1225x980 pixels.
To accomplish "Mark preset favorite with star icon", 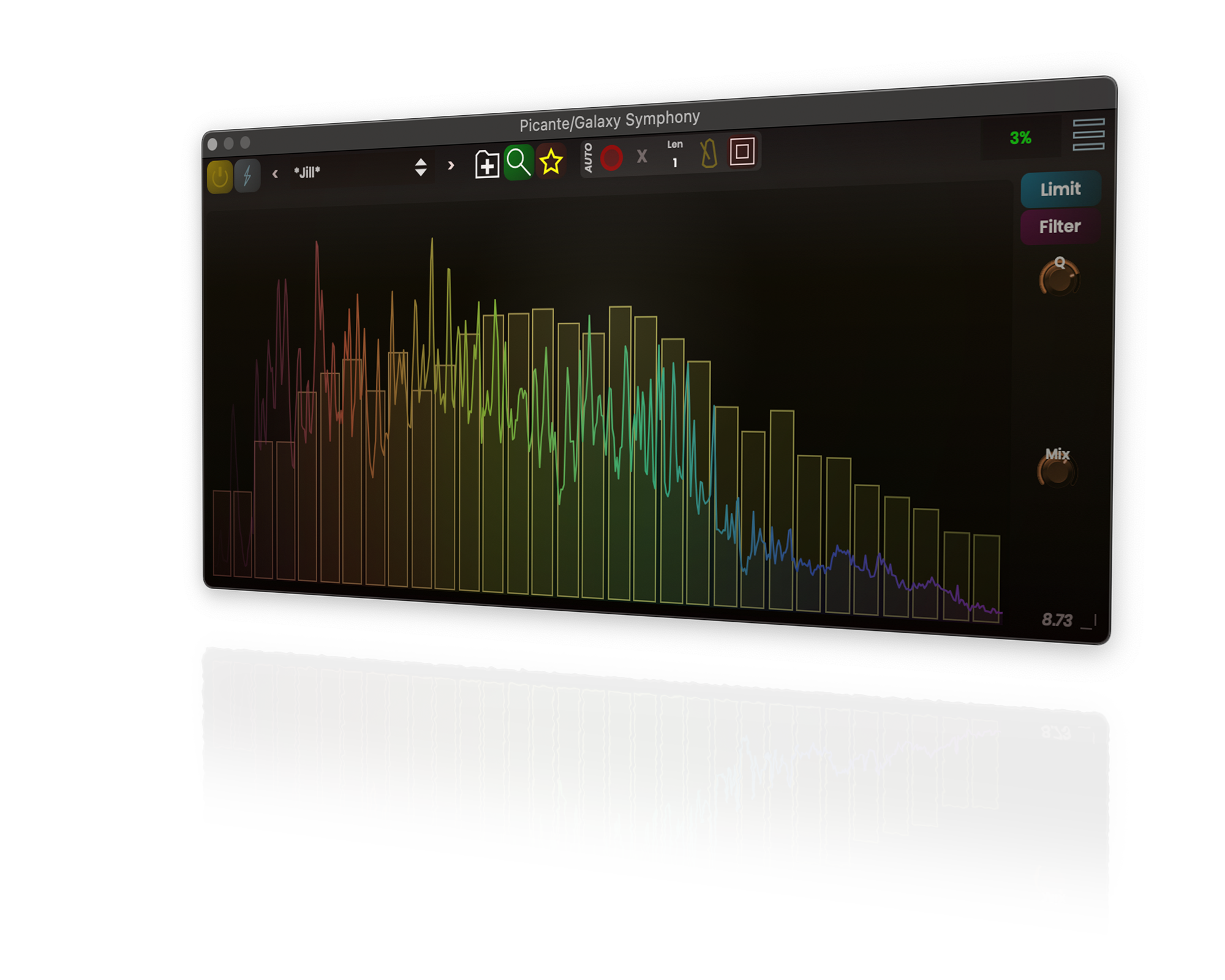I will coord(551,161).
